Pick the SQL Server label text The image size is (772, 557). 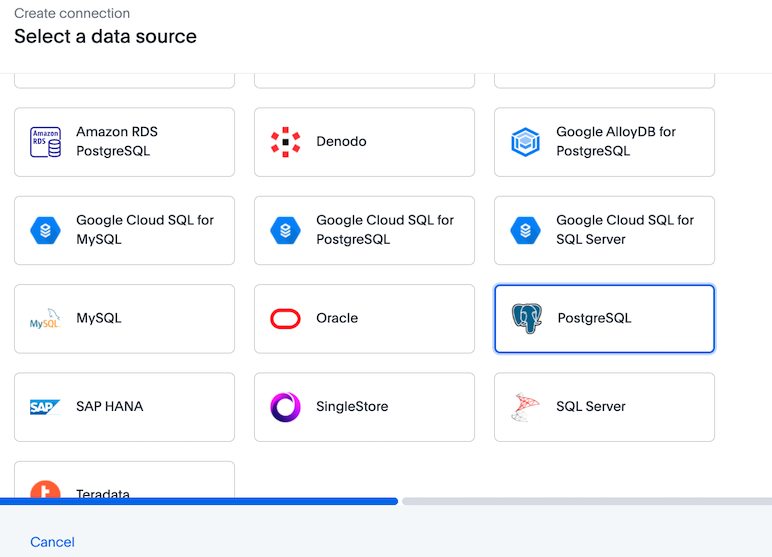click(x=591, y=406)
